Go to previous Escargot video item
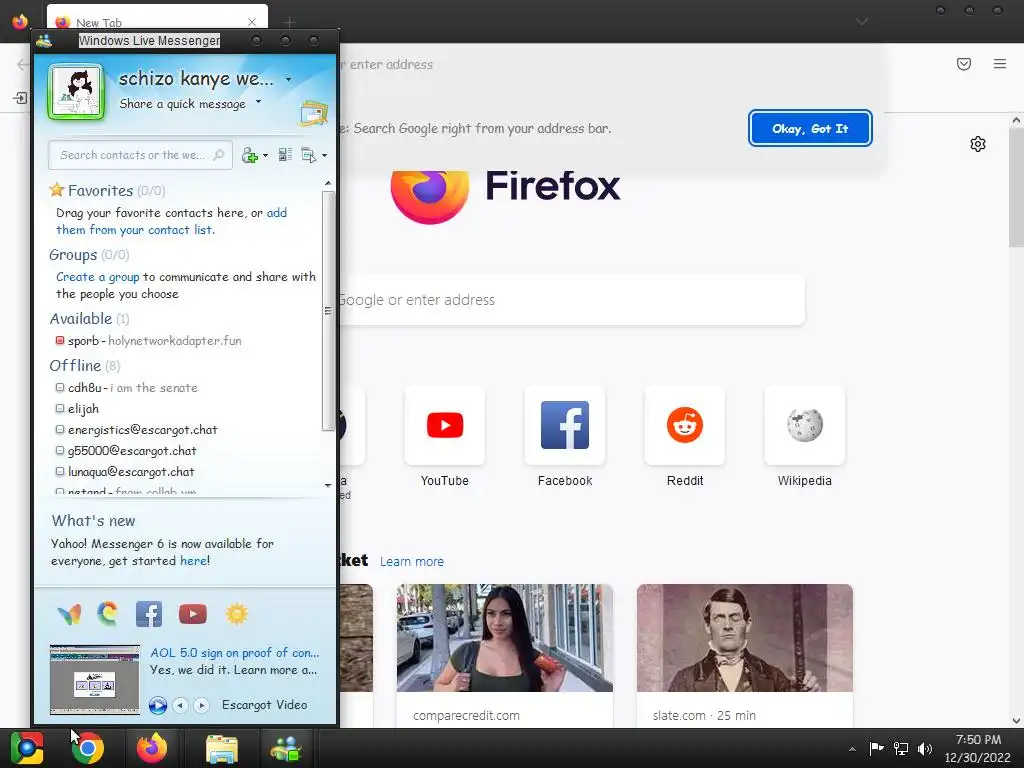1024x768 pixels. [x=180, y=705]
